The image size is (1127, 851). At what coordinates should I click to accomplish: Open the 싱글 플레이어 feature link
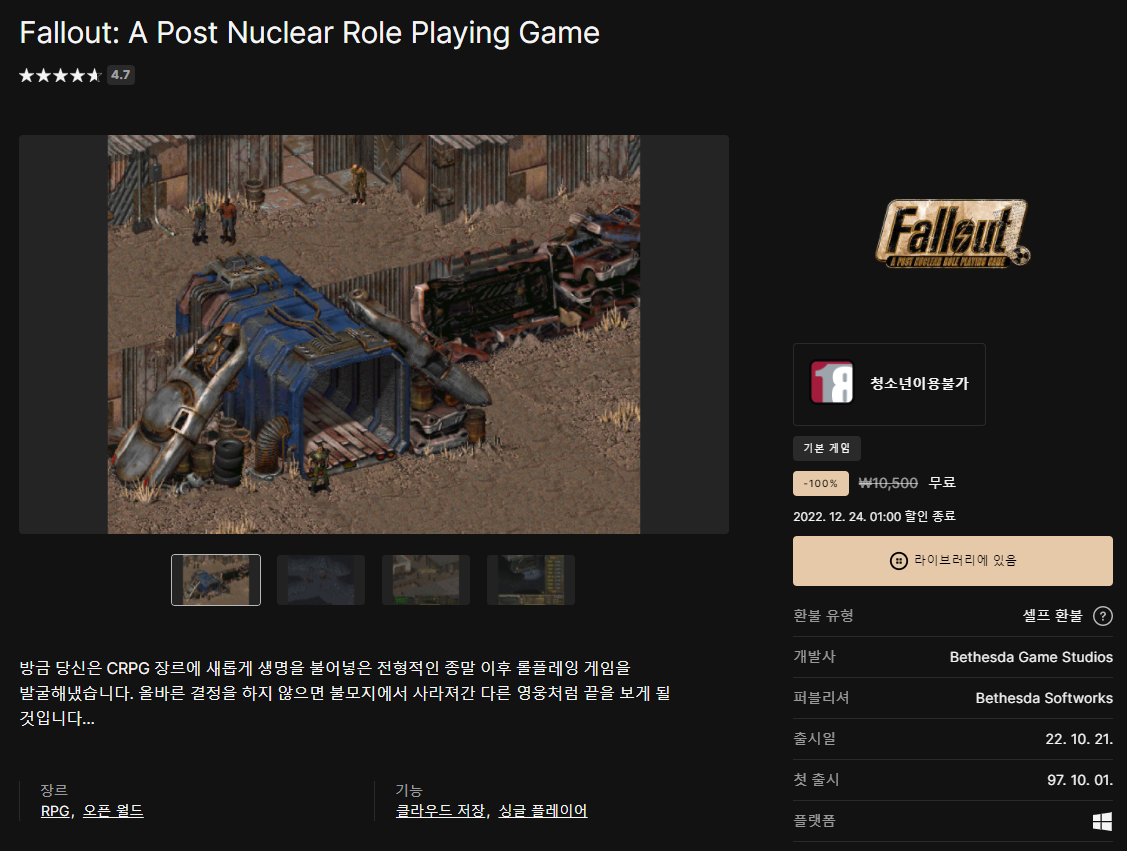(x=543, y=811)
